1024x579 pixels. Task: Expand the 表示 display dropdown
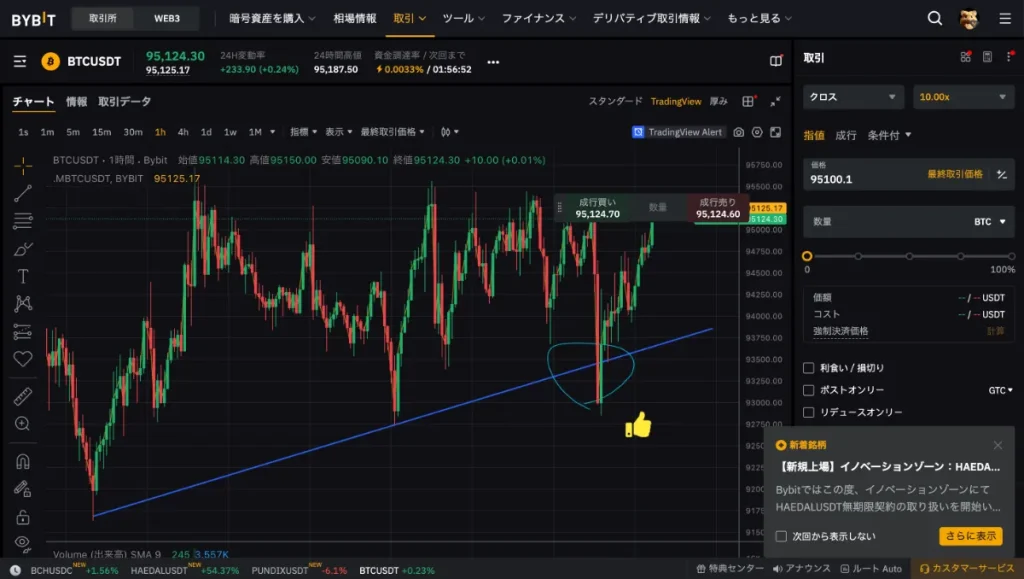[339, 132]
